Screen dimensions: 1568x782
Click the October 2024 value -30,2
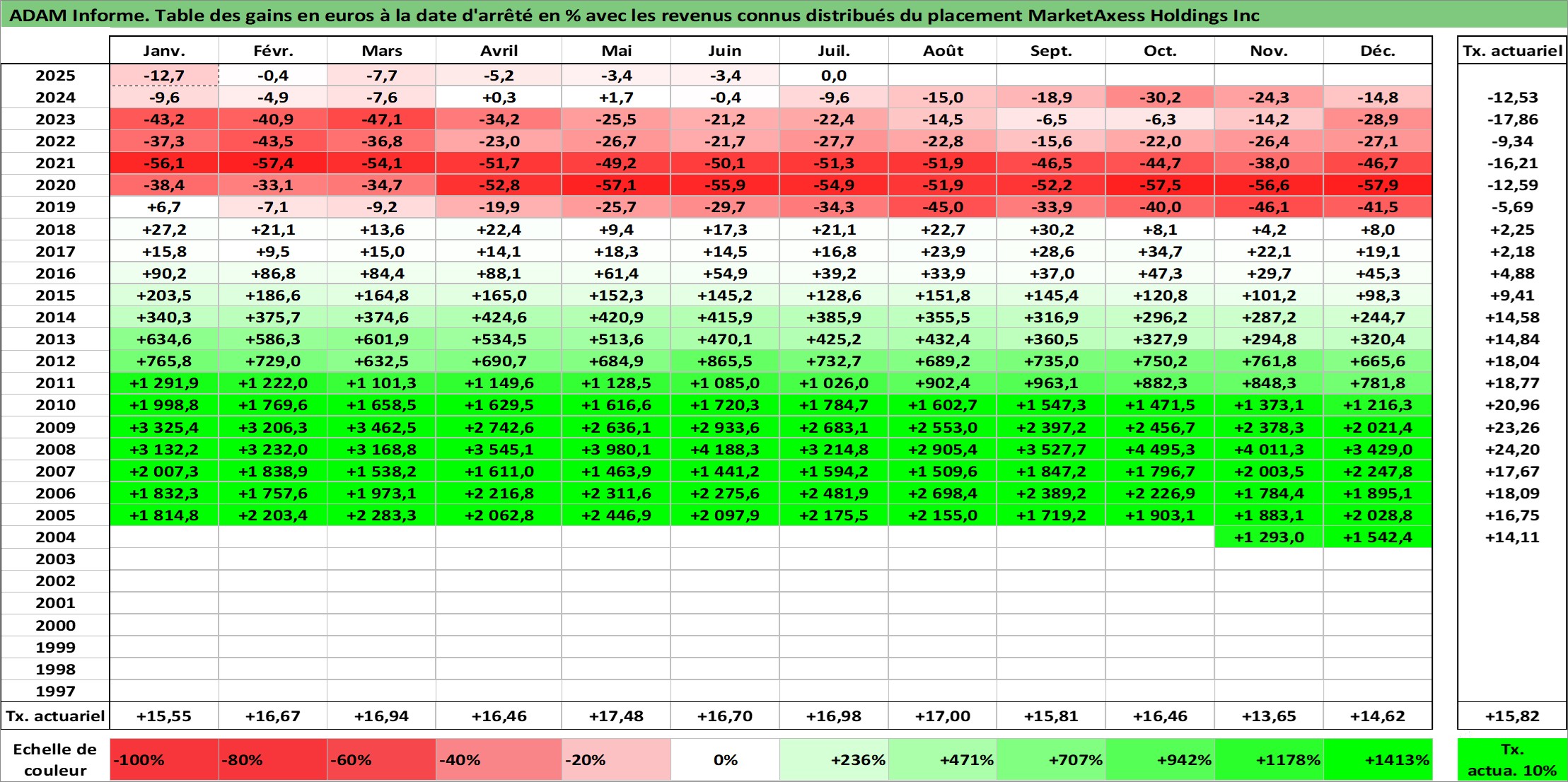coord(1160,98)
